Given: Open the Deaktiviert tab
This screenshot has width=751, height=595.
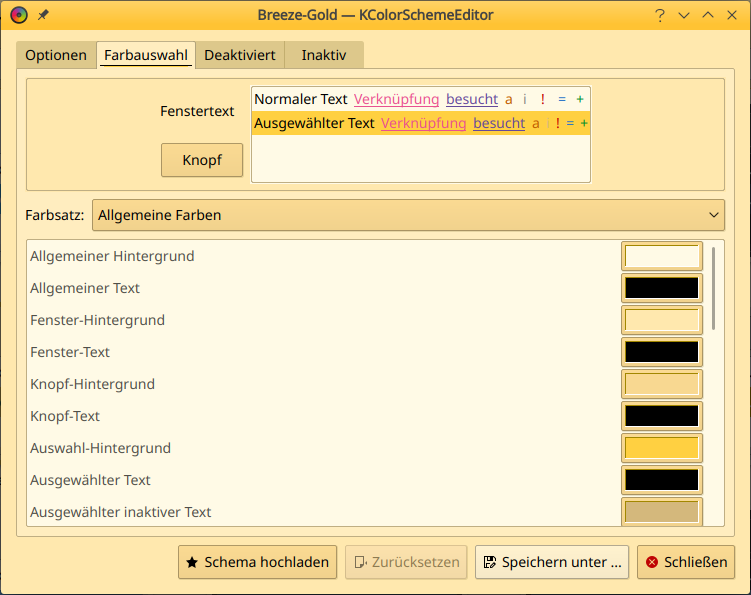Looking at the screenshot, I should [x=240, y=55].
